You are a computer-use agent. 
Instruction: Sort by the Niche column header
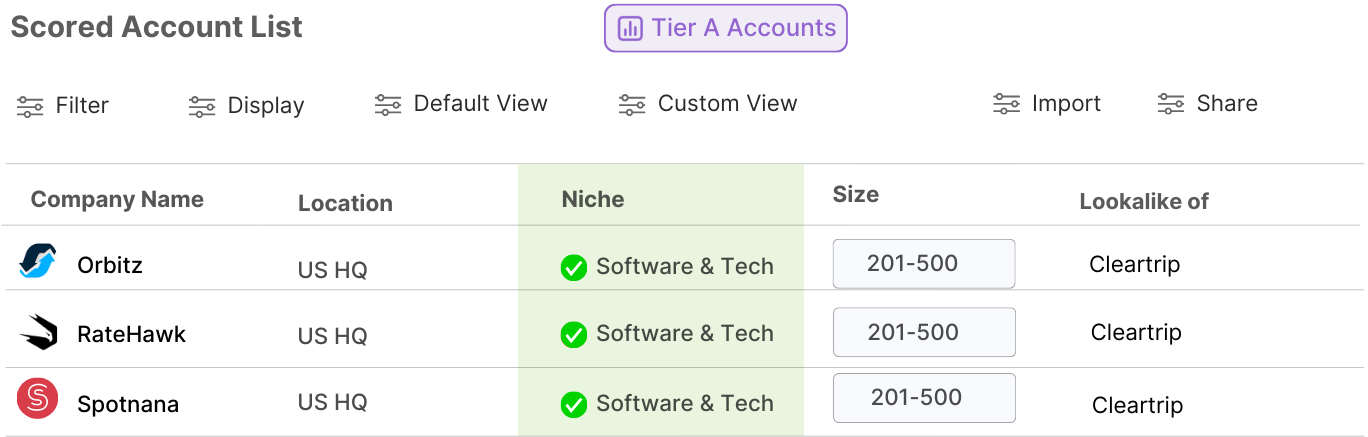[x=593, y=199]
